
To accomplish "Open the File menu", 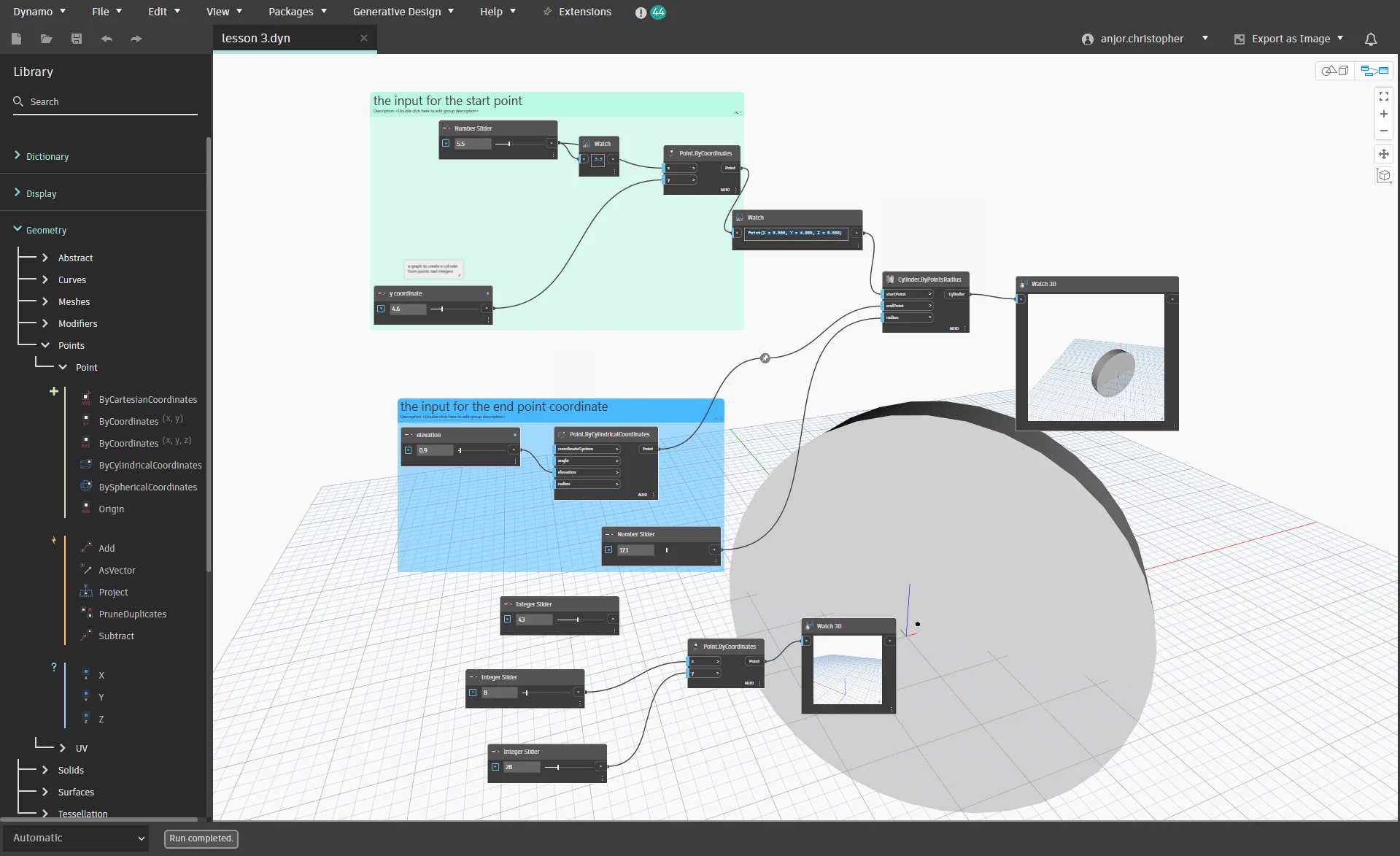I will (107, 12).
